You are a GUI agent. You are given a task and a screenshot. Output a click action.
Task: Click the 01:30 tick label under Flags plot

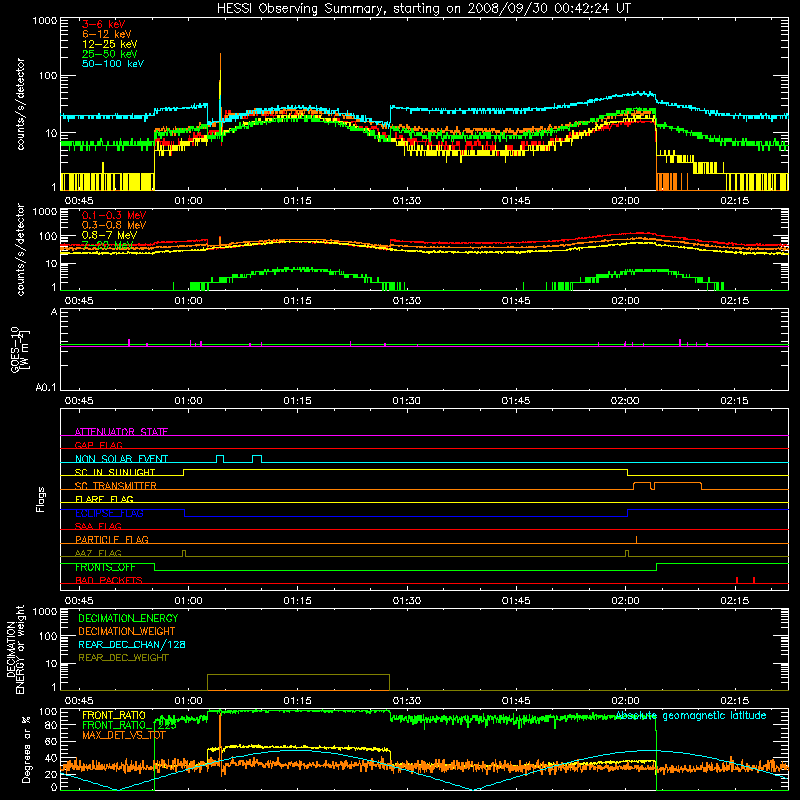(x=407, y=601)
